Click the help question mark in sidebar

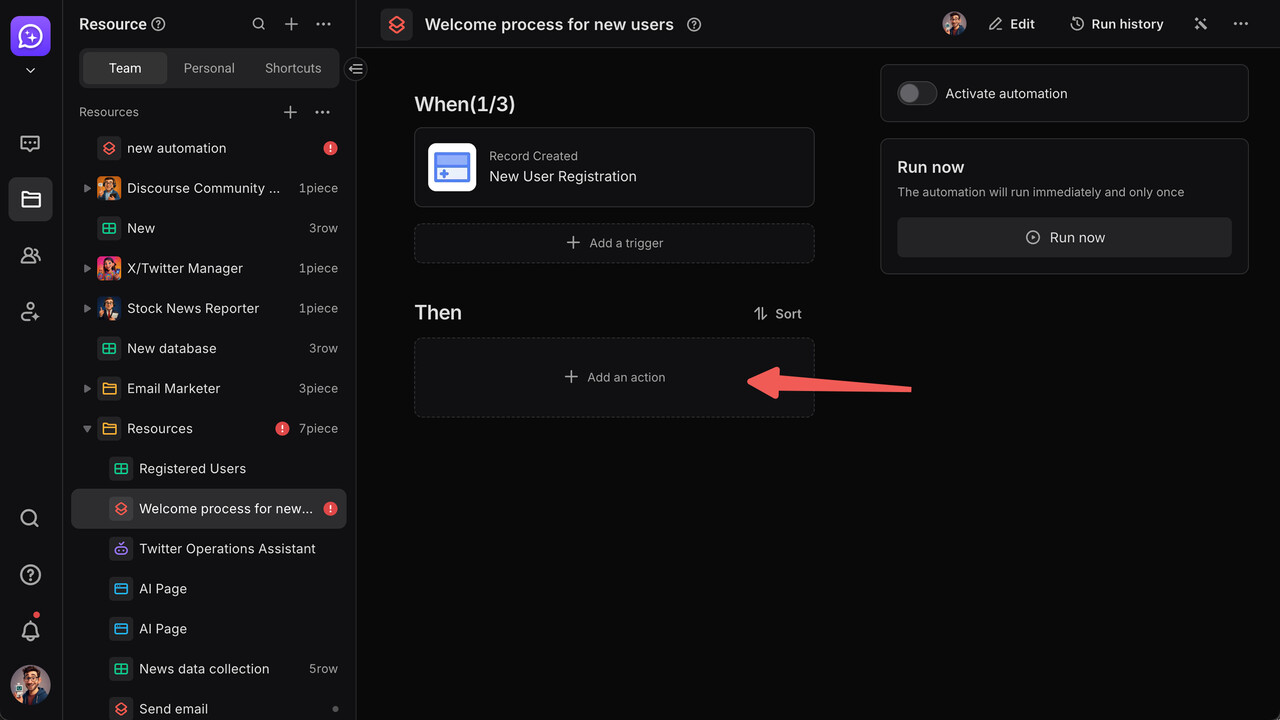pyautogui.click(x=30, y=575)
